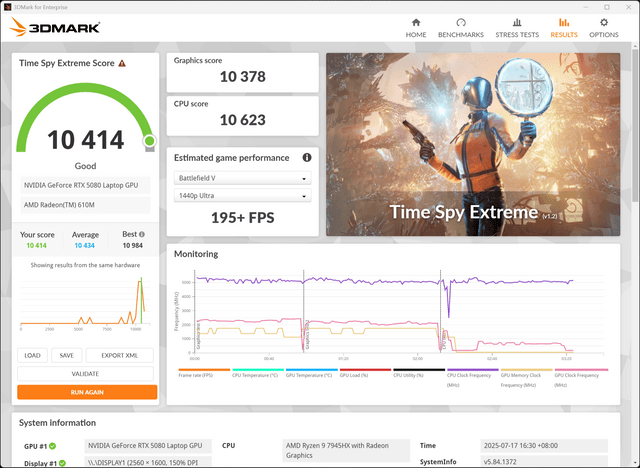The height and width of the screenshot is (468, 640).
Task: Click Your score value 10 414
Action: pyautogui.click(x=36, y=246)
